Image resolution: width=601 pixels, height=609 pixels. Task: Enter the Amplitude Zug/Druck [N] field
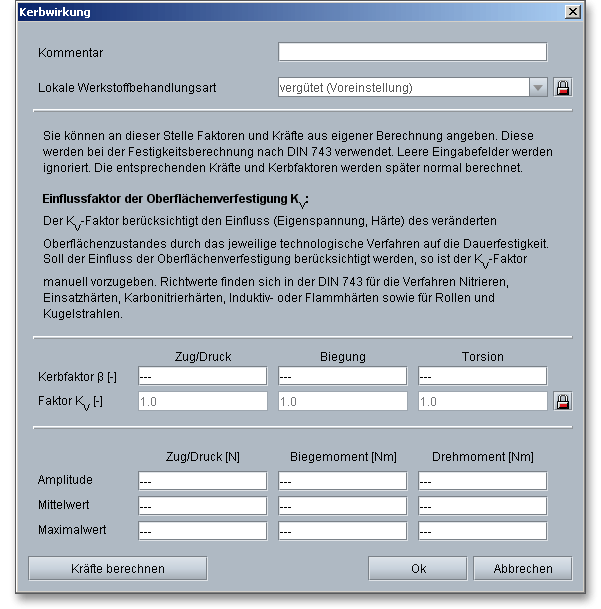[202, 481]
